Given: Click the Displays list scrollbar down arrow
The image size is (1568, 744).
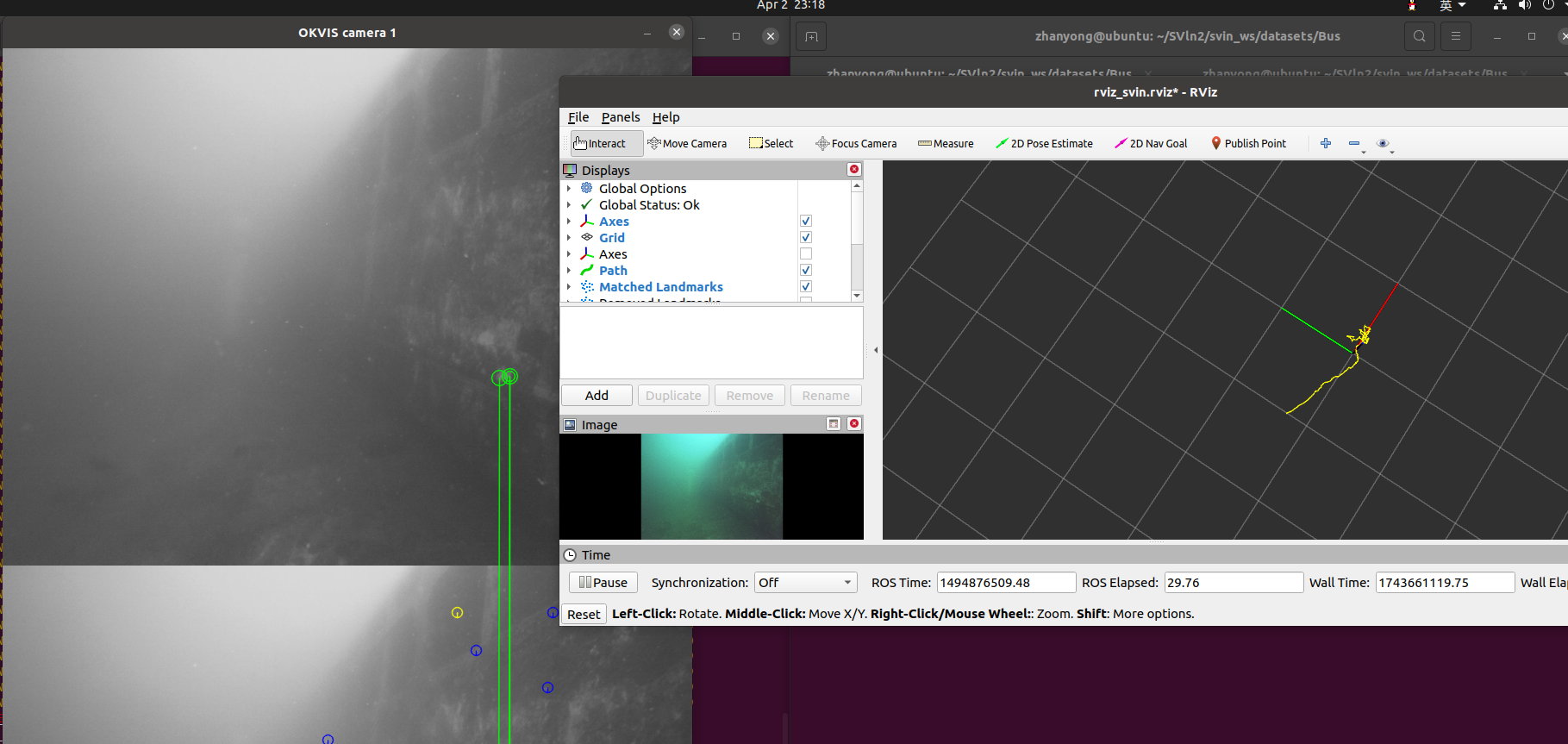Looking at the screenshot, I should click(857, 296).
